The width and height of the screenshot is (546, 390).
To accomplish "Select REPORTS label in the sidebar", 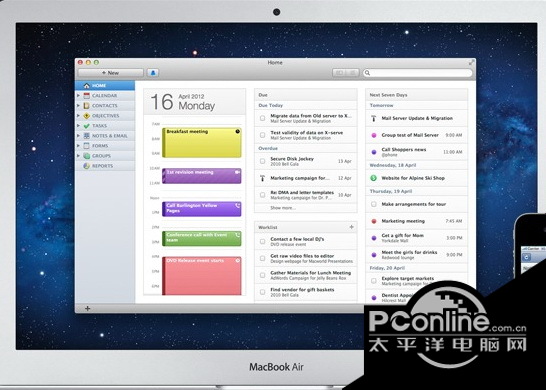I will 102,166.
